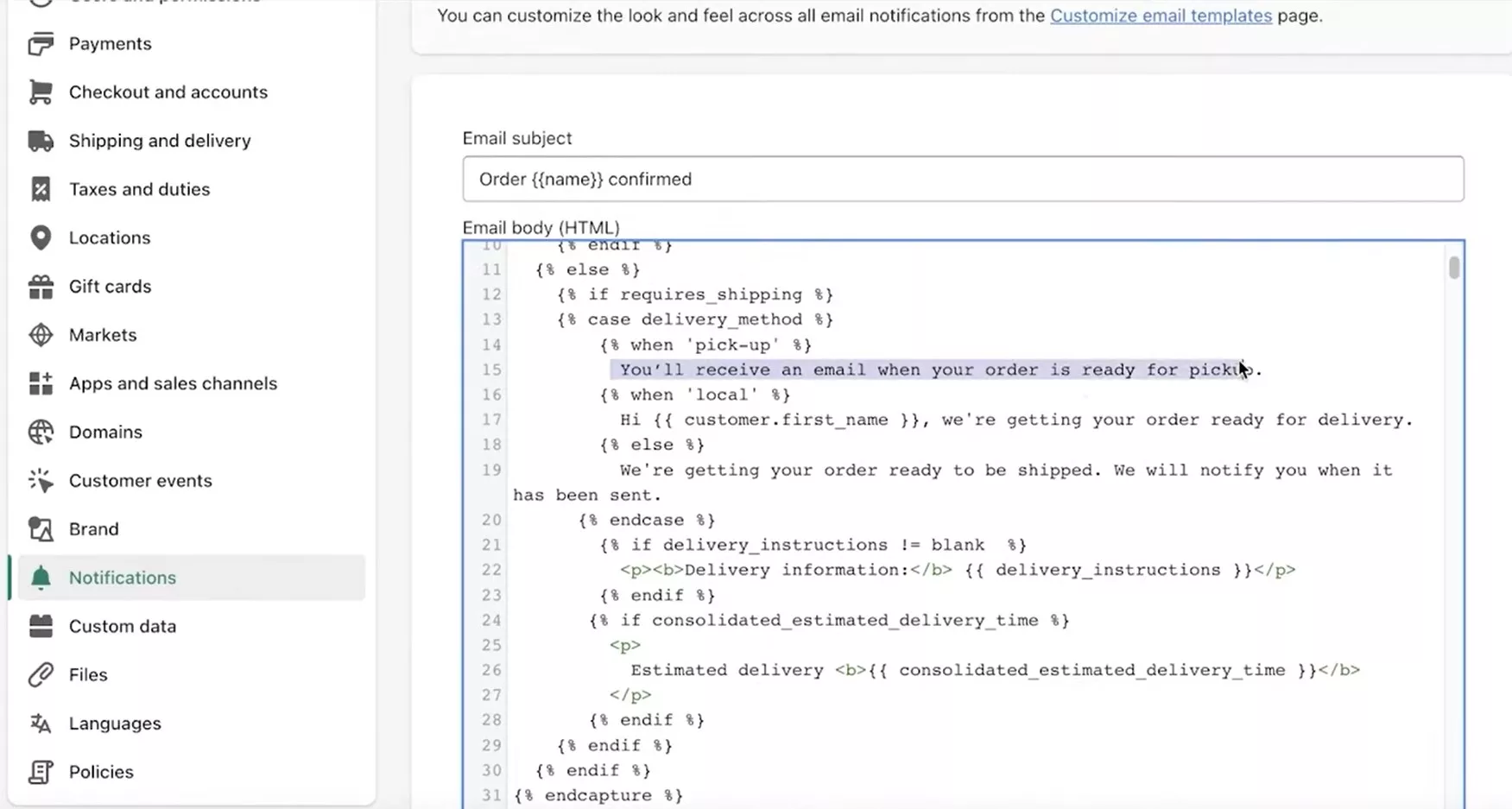The height and width of the screenshot is (809, 1512).
Task: Select the Notifications menu item
Action: 191,578
